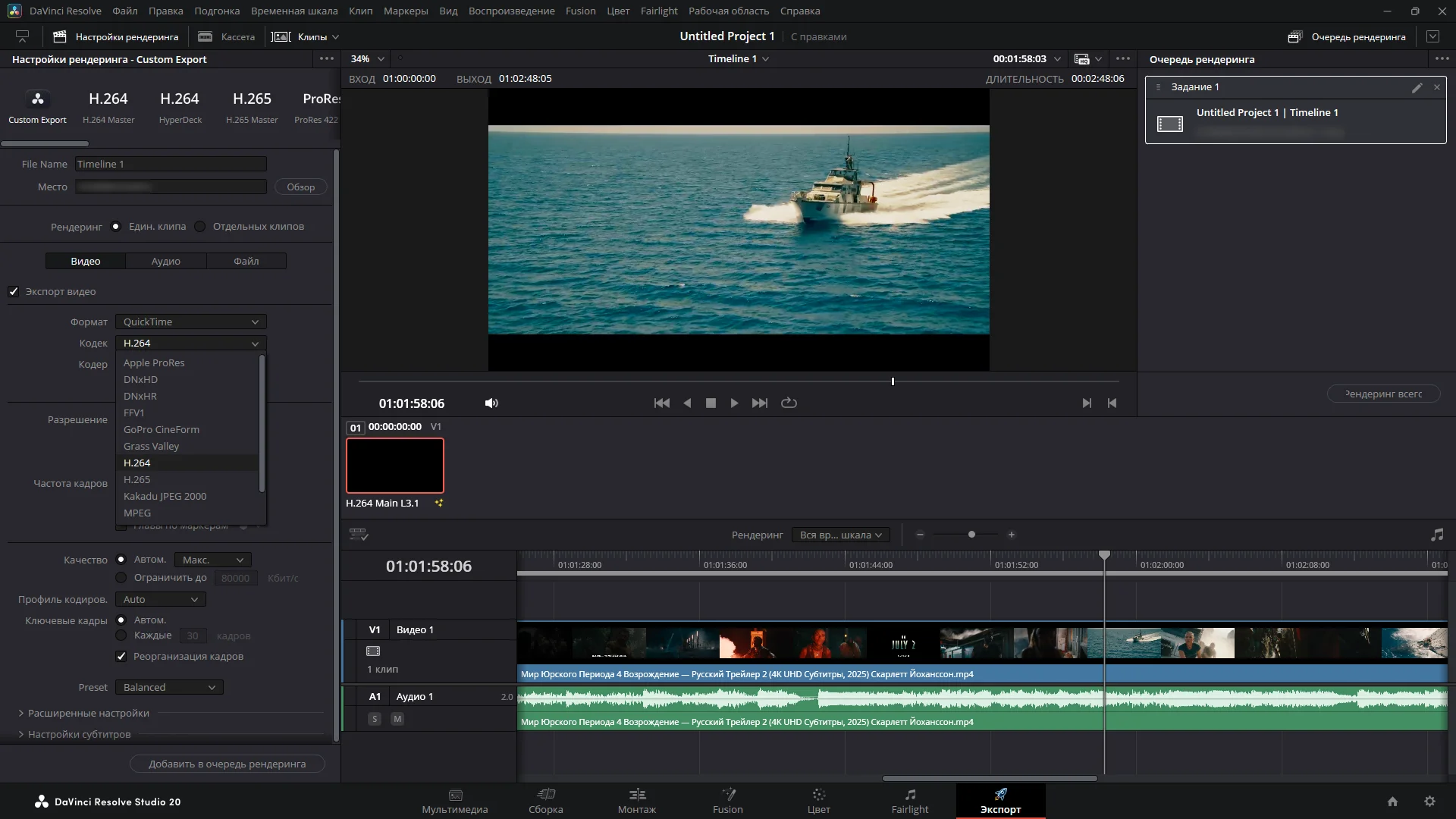This screenshot has width=1456, height=819.
Task: Select Отдельных клипов render radio button
Action: [x=200, y=226]
